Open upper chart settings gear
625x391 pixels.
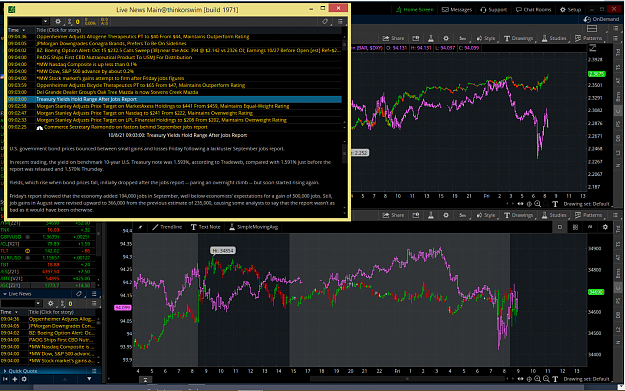coord(446,38)
